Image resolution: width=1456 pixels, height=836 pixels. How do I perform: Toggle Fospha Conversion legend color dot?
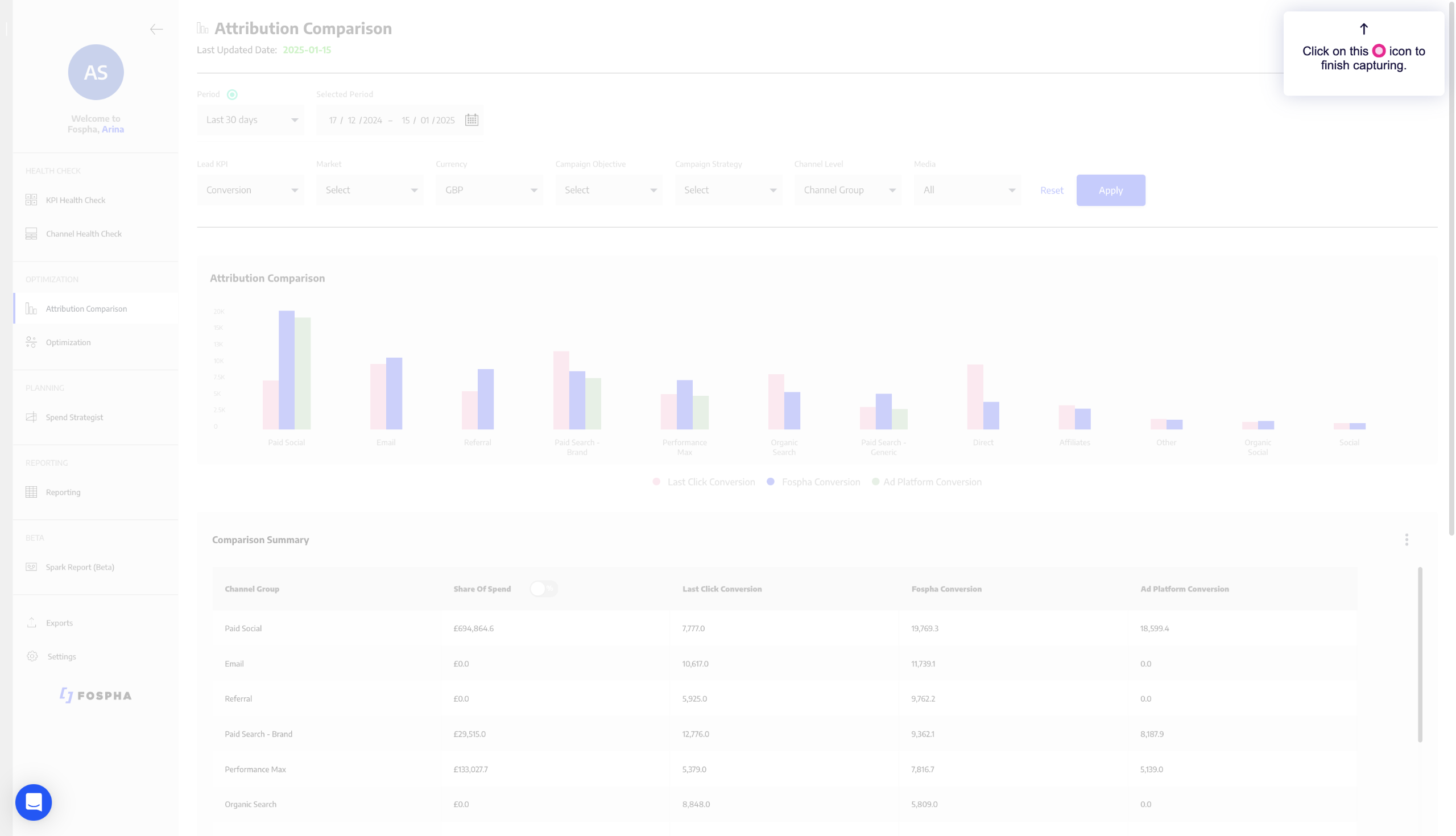point(771,482)
